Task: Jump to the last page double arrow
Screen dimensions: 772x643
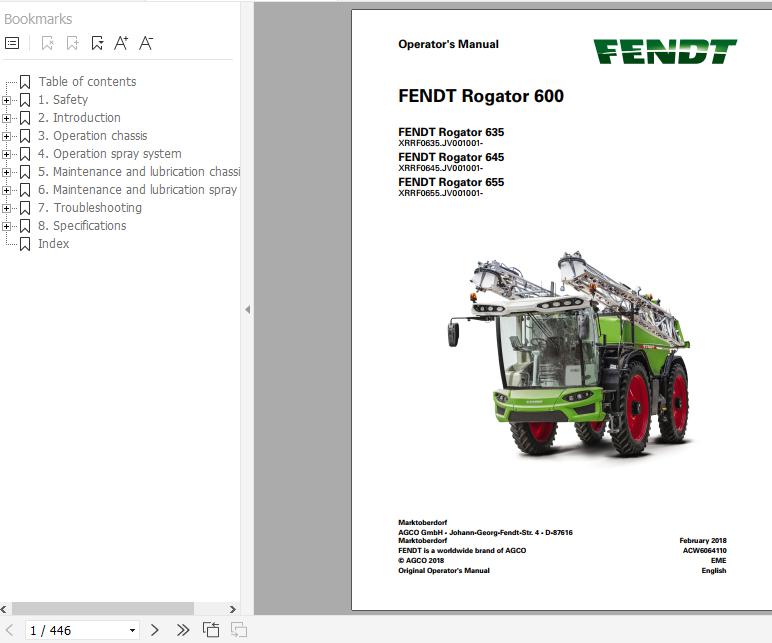Action: pyautogui.click(x=183, y=630)
